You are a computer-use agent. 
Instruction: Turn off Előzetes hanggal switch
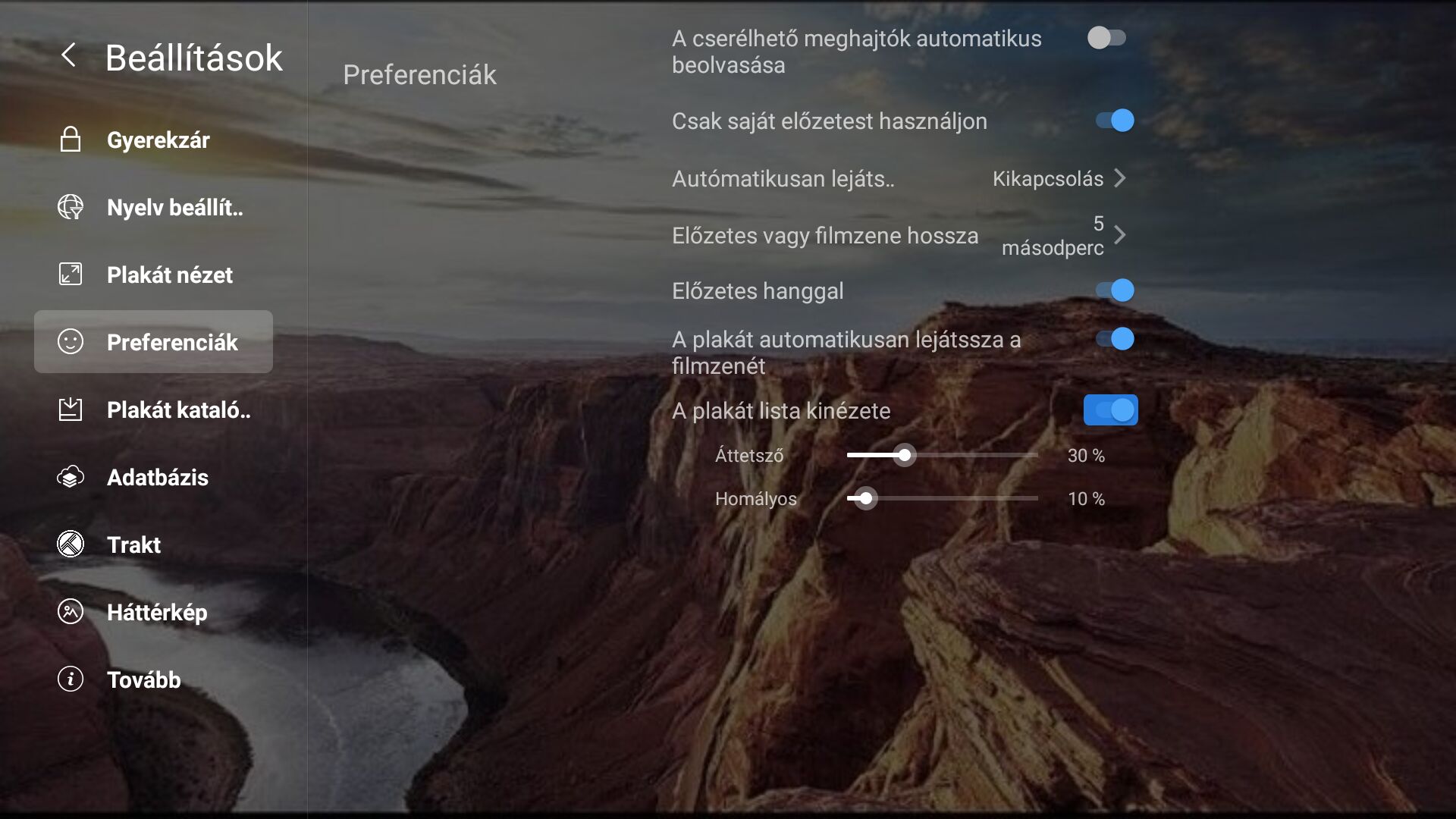(1115, 290)
